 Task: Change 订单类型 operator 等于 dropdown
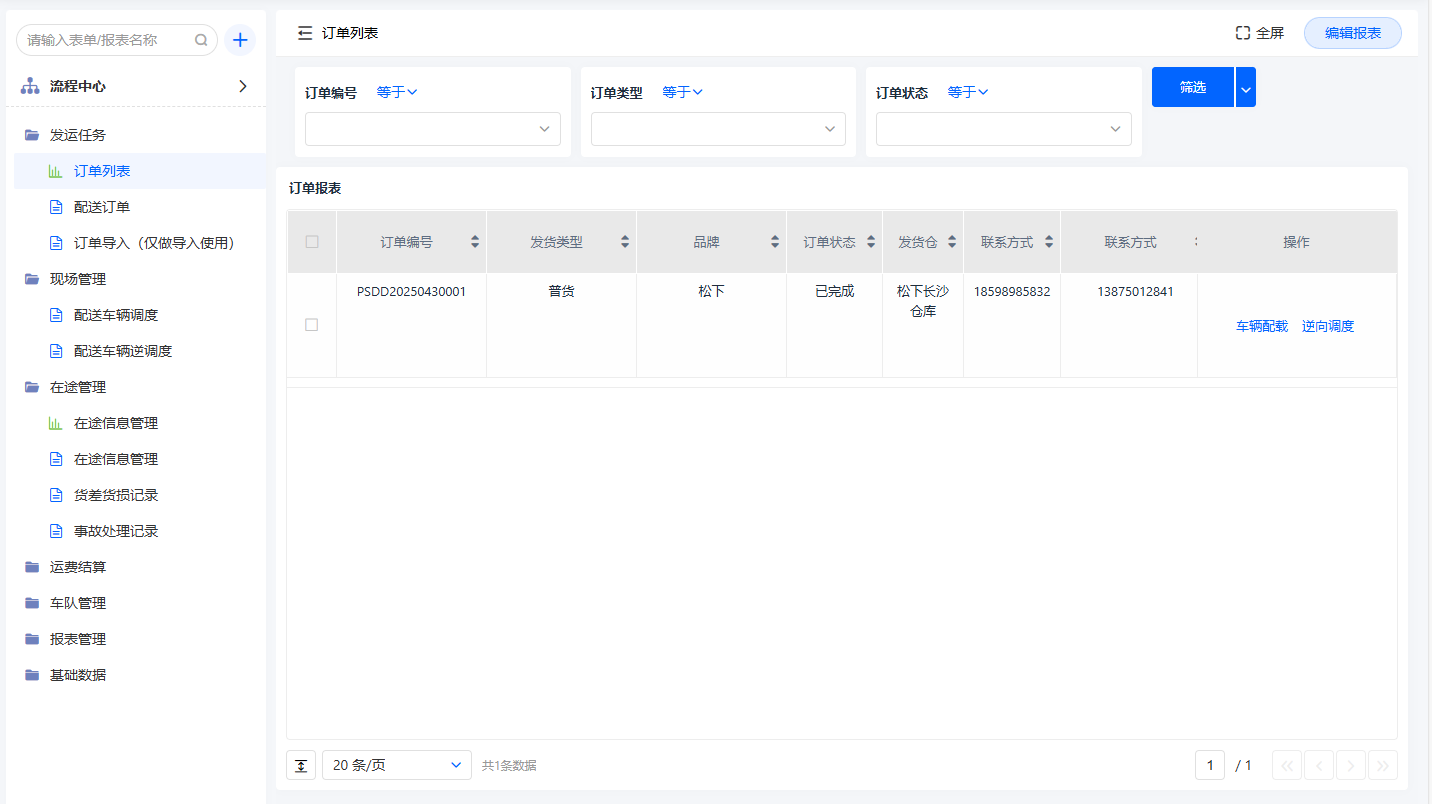tap(683, 92)
